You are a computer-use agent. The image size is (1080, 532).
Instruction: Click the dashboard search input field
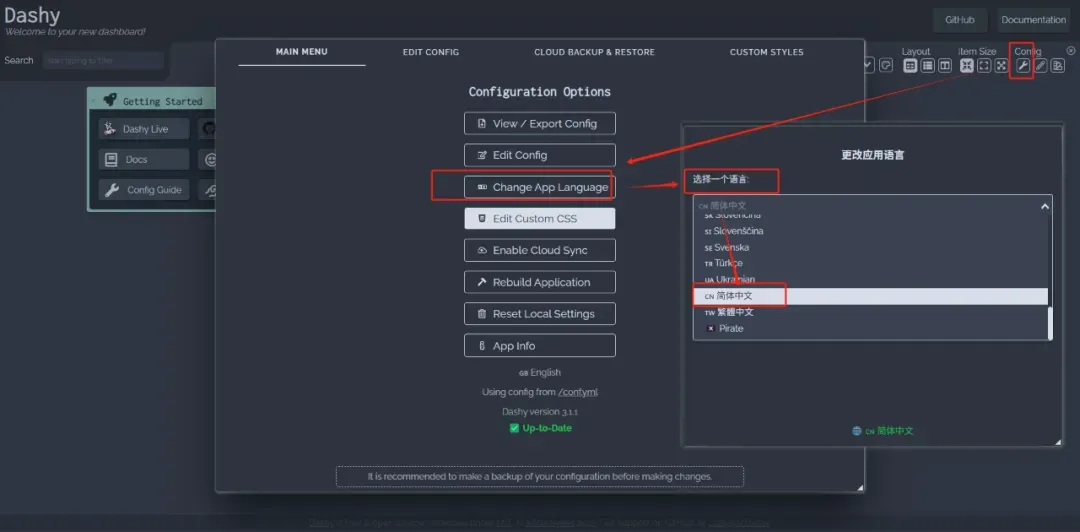pyautogui.click(x=103, y=61)
